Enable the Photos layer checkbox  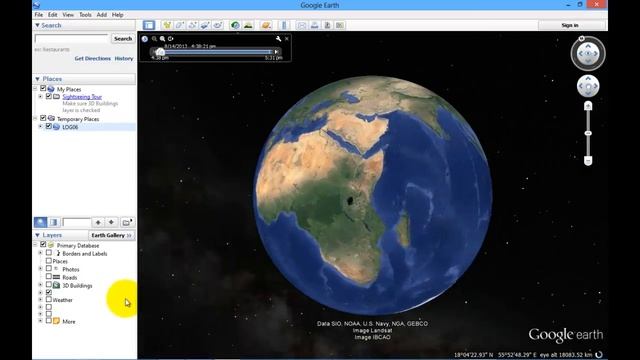pyautogui.click(x=49, y=269)
